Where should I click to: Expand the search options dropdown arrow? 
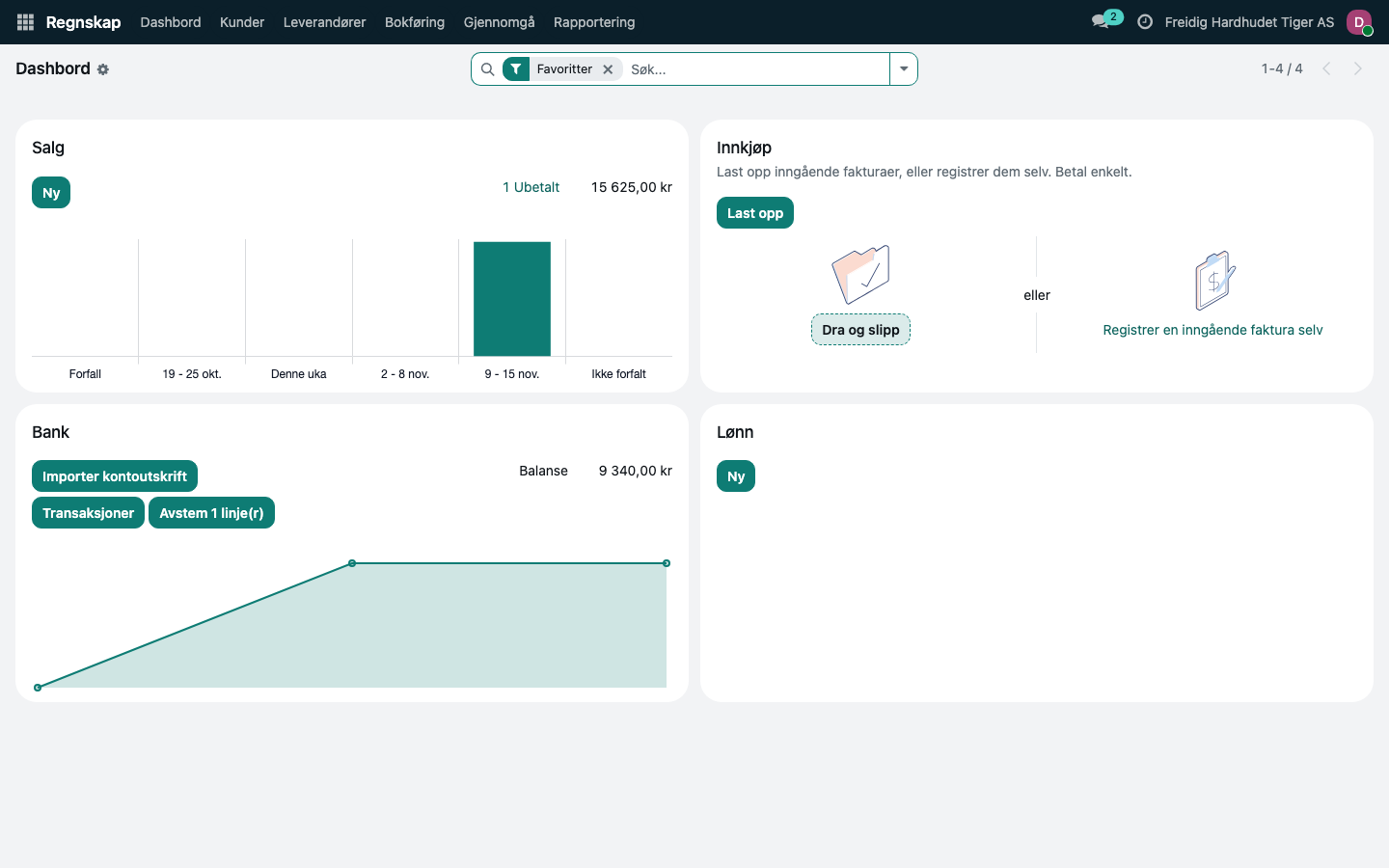[904, 69]
